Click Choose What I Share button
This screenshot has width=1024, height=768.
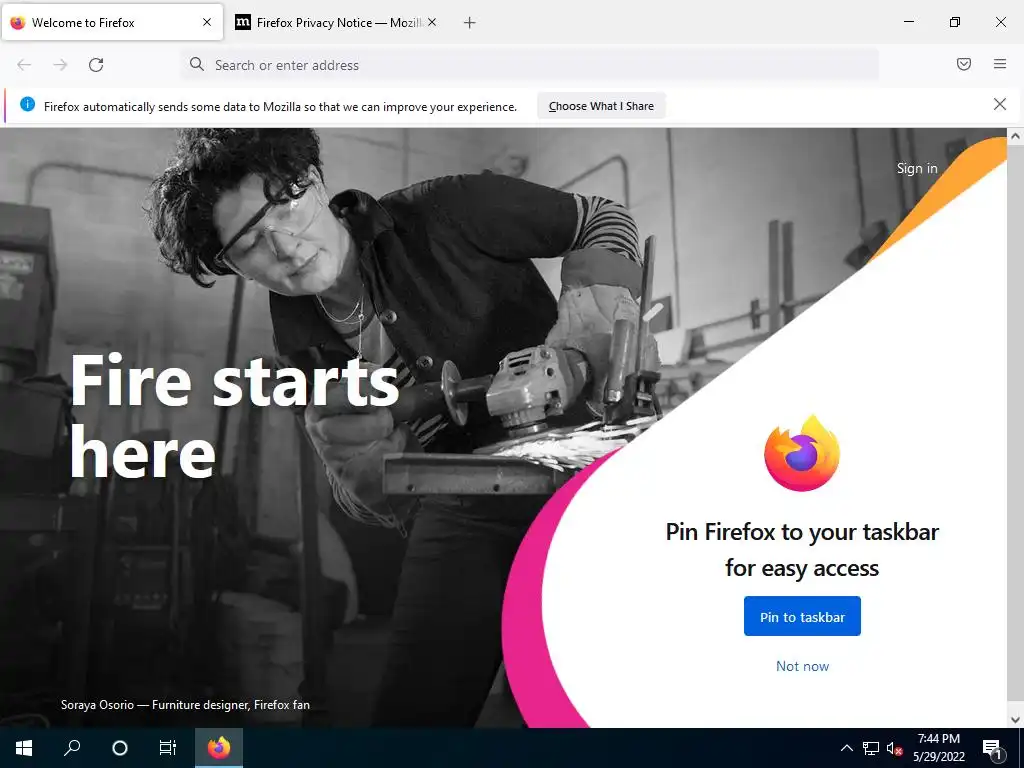[601, 106]
